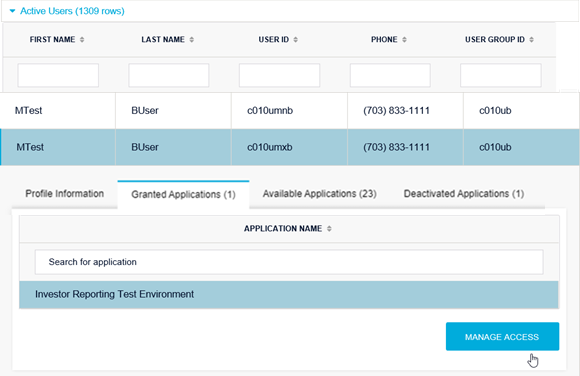Switch to Available Applications (23) tab
The image size is (580, 376).
320,194
